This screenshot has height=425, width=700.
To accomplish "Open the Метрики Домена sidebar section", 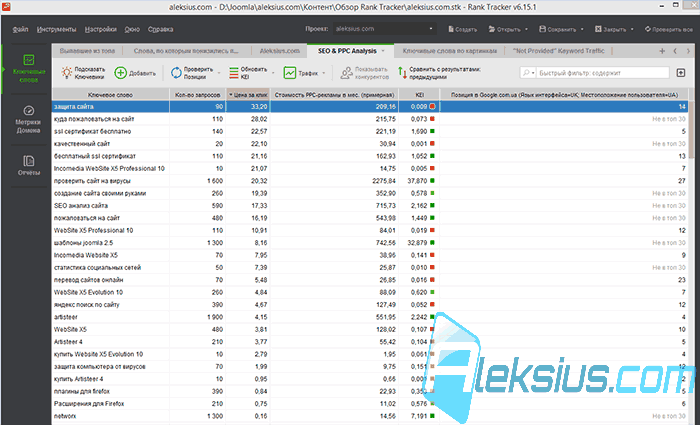I will tap(29, 120).
